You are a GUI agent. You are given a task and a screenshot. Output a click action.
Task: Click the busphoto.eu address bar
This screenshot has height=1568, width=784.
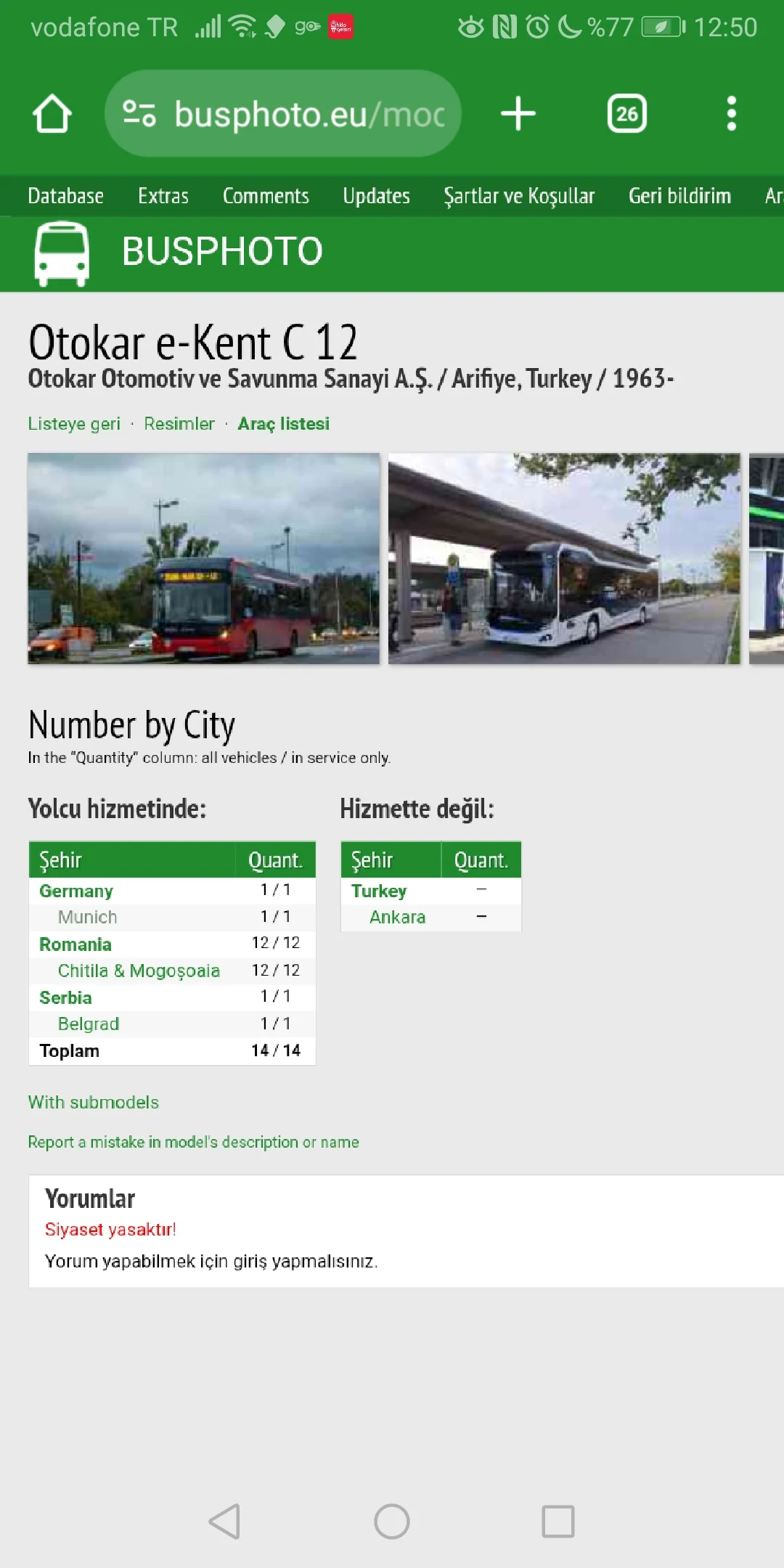click(x=309, y=114)
